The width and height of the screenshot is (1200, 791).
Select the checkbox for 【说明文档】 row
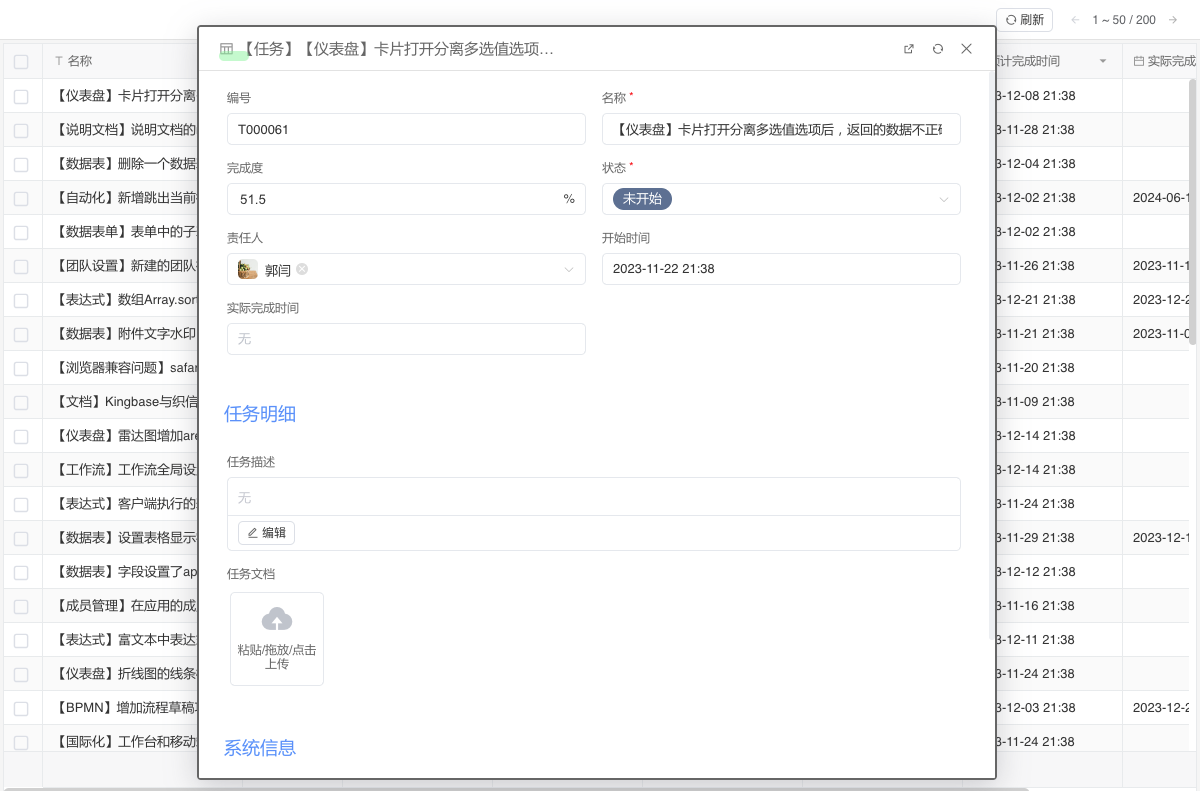pyautogui.click(x=21, y=129)
